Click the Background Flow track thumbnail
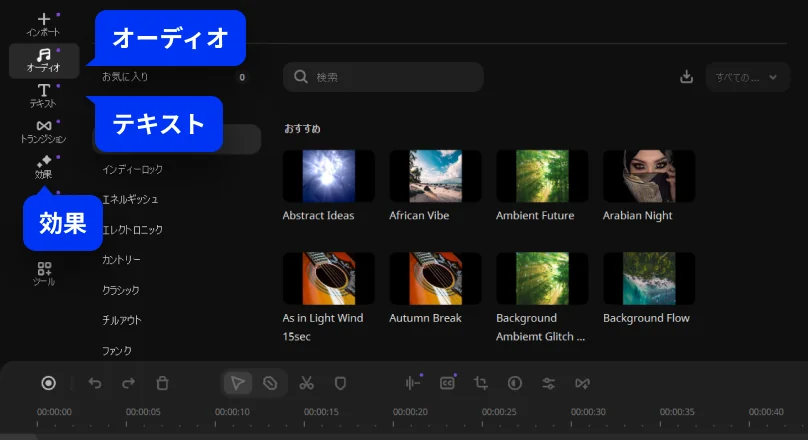 pos(649,278)
